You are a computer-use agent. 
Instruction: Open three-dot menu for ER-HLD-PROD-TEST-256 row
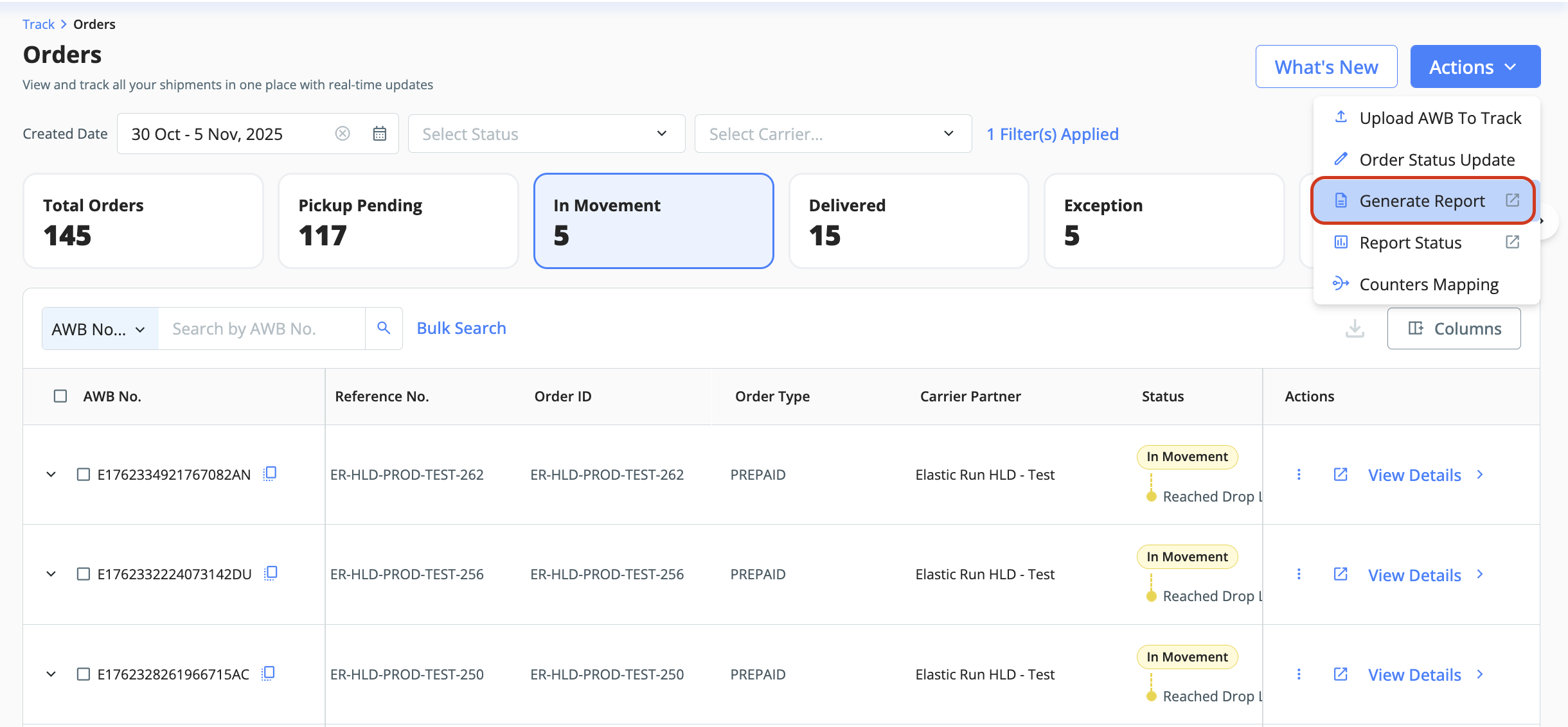click(x=1299, y=574)
